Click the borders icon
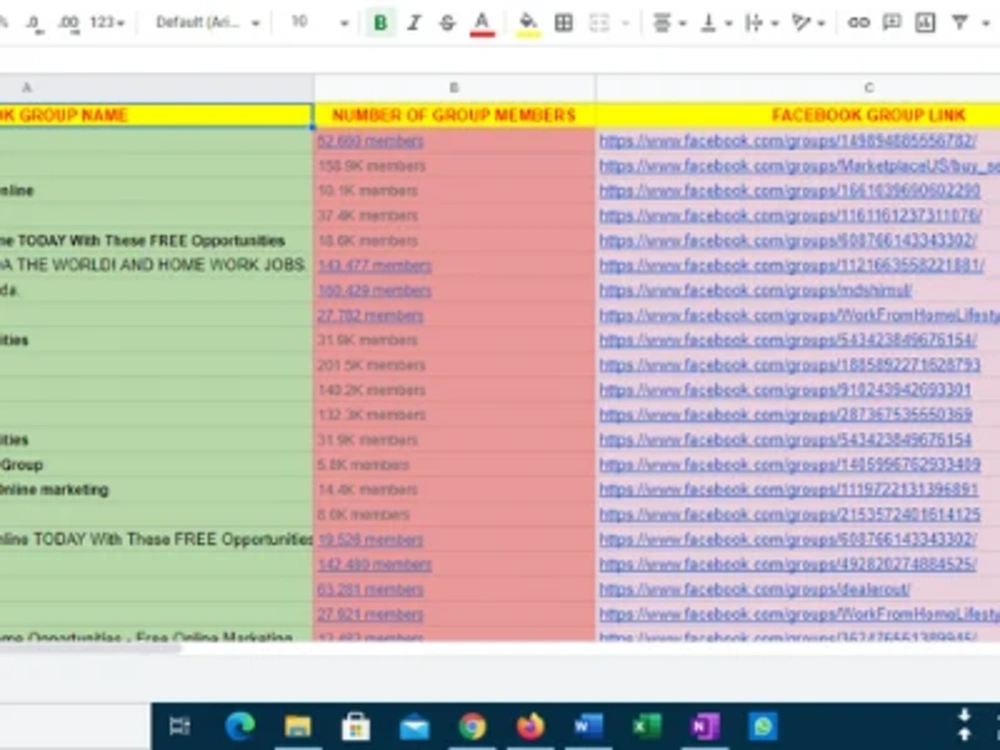The width and height of the screenshot is (1000, 750). click(x=563, y=24)
